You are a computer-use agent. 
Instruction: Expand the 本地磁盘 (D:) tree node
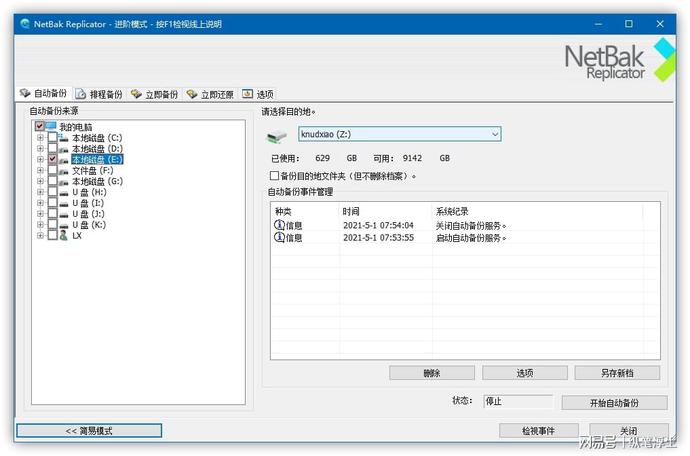click(40, 149)
